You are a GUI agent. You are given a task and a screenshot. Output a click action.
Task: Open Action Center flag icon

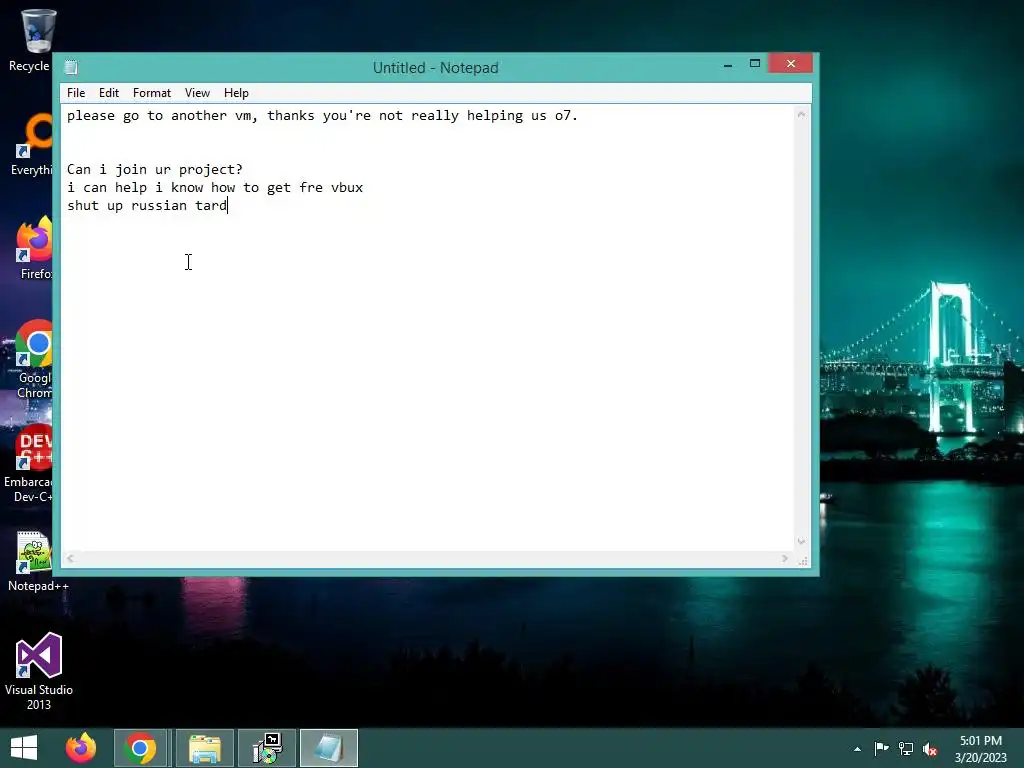(882, 748)
